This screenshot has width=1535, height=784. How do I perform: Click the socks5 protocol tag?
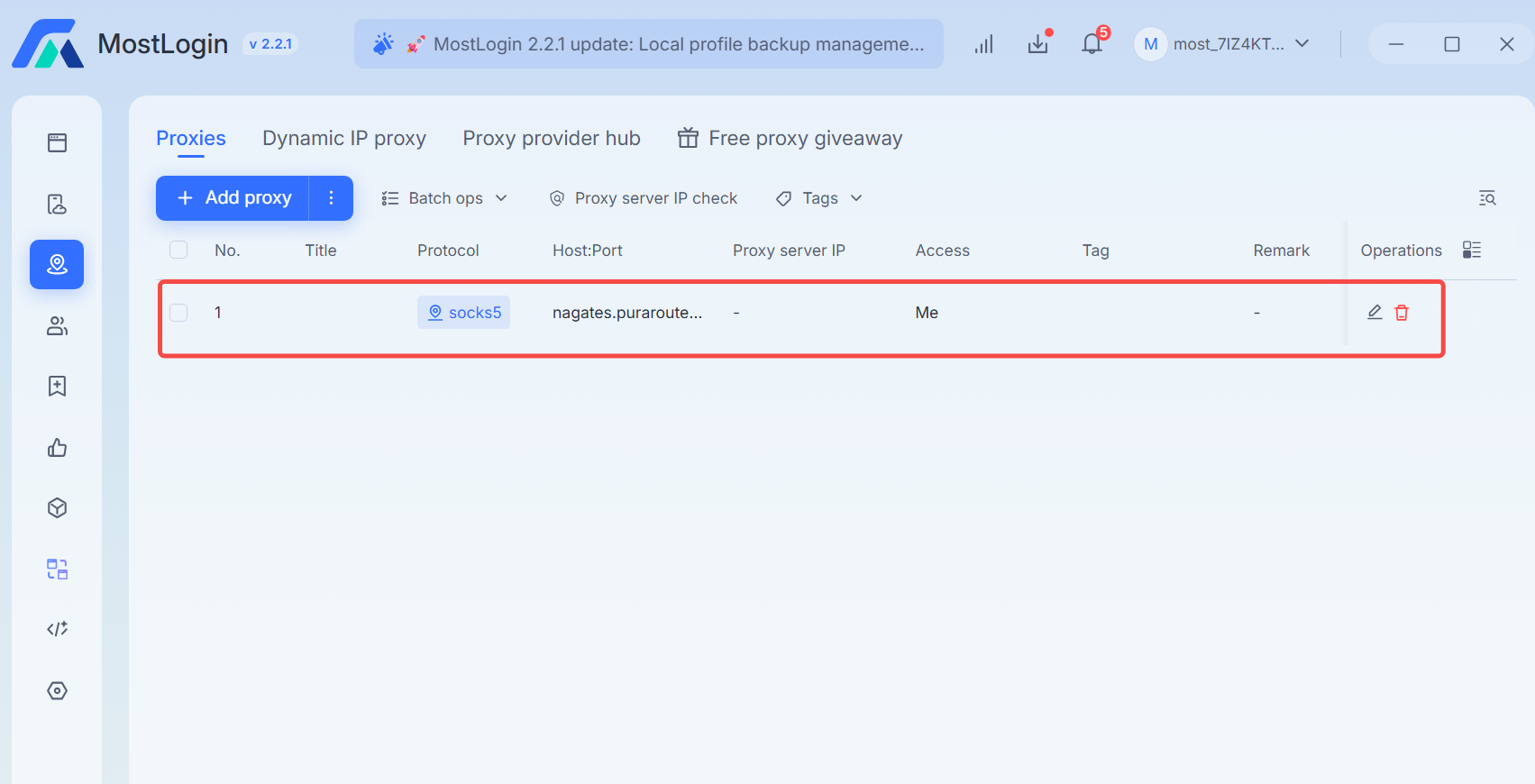(x=463, y=312)
